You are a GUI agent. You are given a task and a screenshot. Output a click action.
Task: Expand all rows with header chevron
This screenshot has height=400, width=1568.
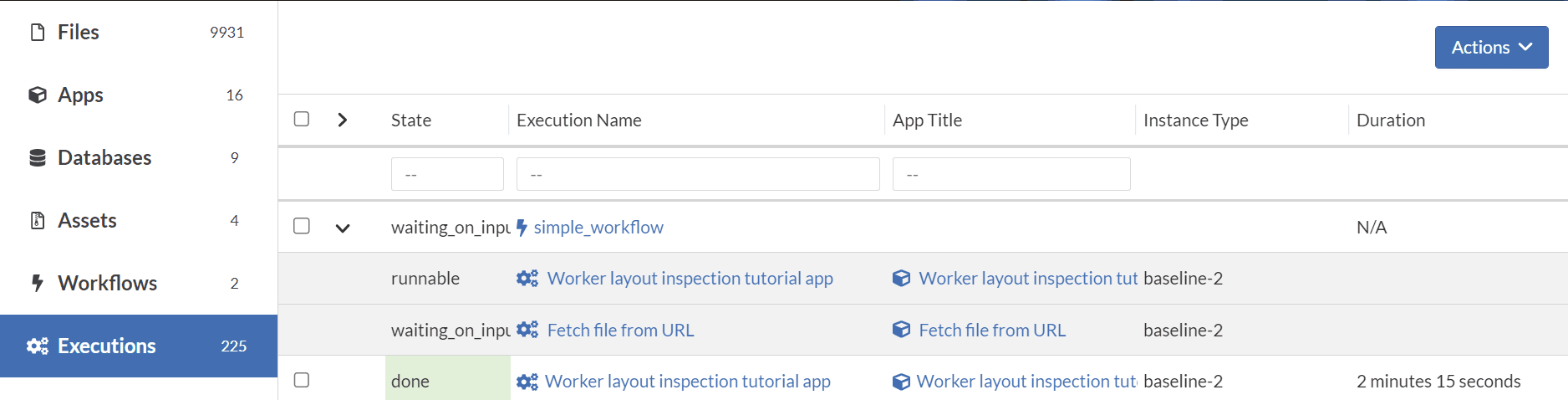click(343, 120)
